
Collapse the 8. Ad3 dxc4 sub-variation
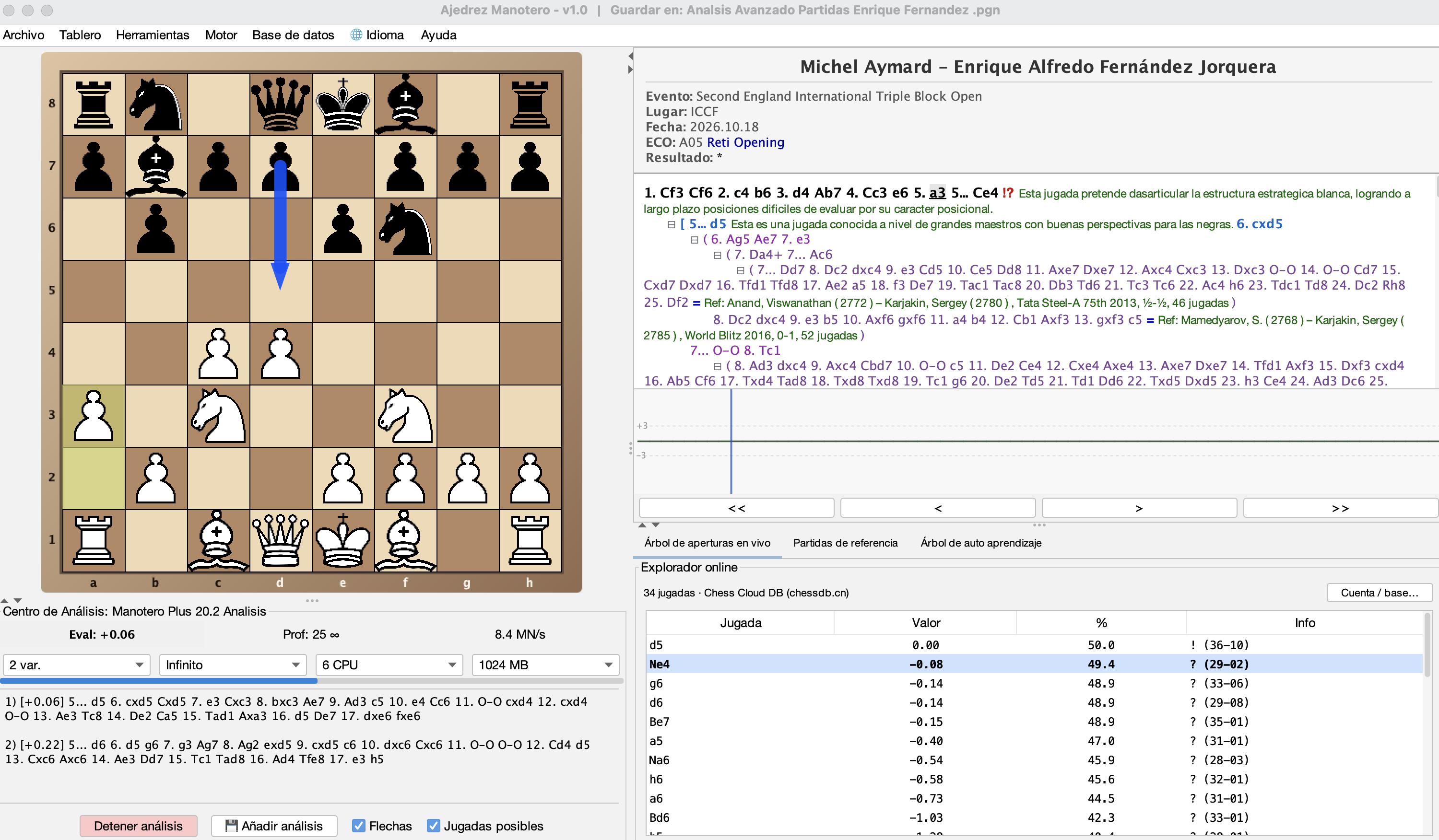[x=717, y=366]
